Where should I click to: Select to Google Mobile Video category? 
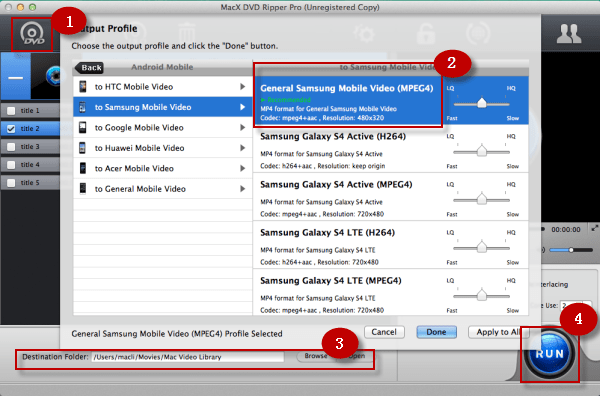point(163,127)
